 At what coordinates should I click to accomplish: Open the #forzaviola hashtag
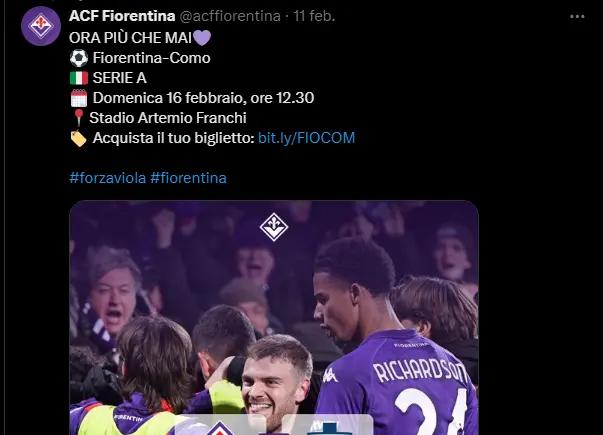[108, 178]
